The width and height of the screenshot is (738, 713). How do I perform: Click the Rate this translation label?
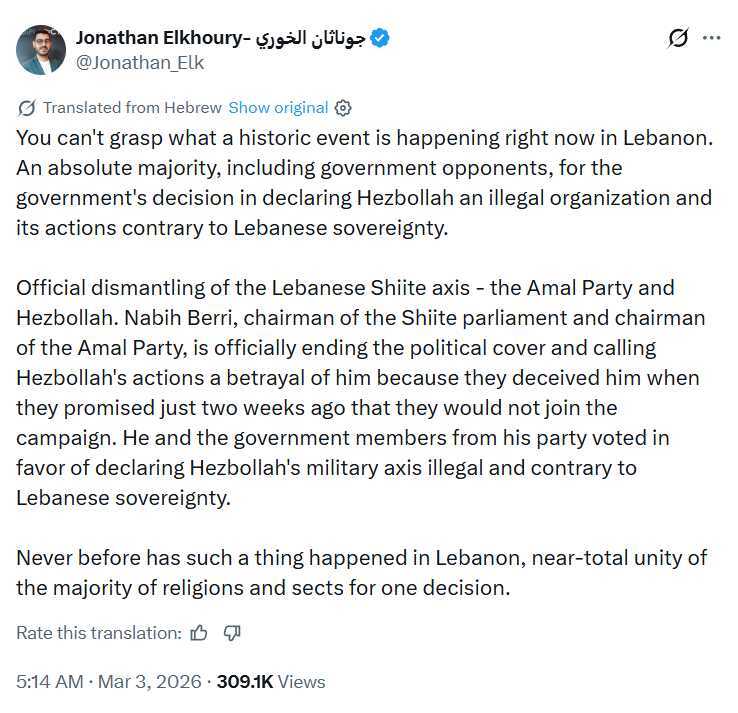click(x=99, y=632)
